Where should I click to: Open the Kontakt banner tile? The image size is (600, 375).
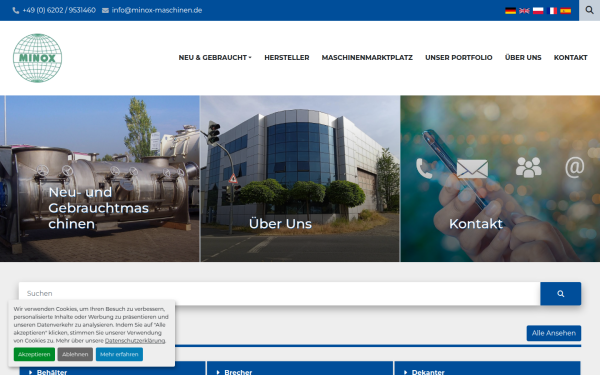(500, 179)
